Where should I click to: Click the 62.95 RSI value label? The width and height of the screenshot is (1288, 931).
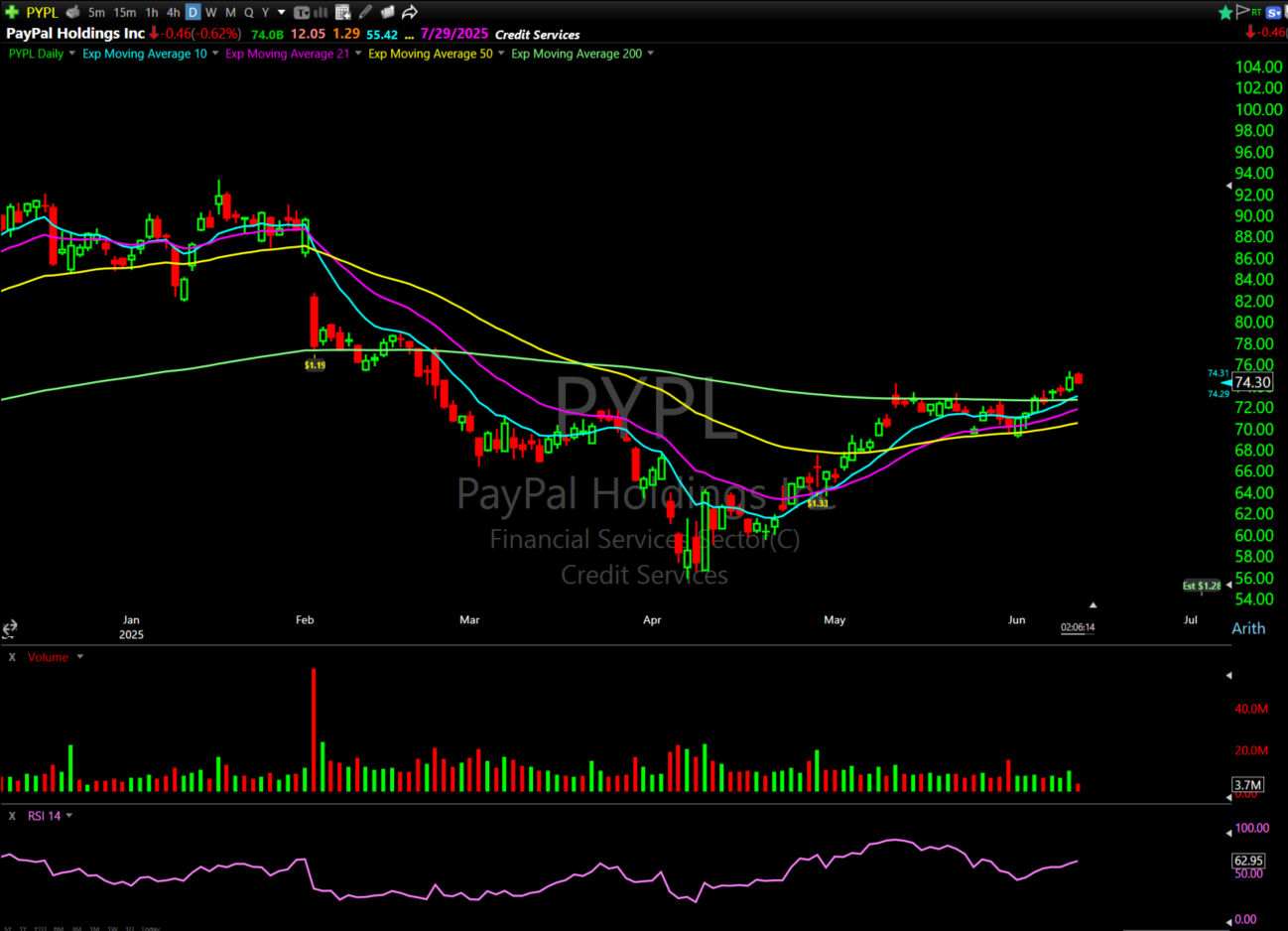(x=1248, y=861)
